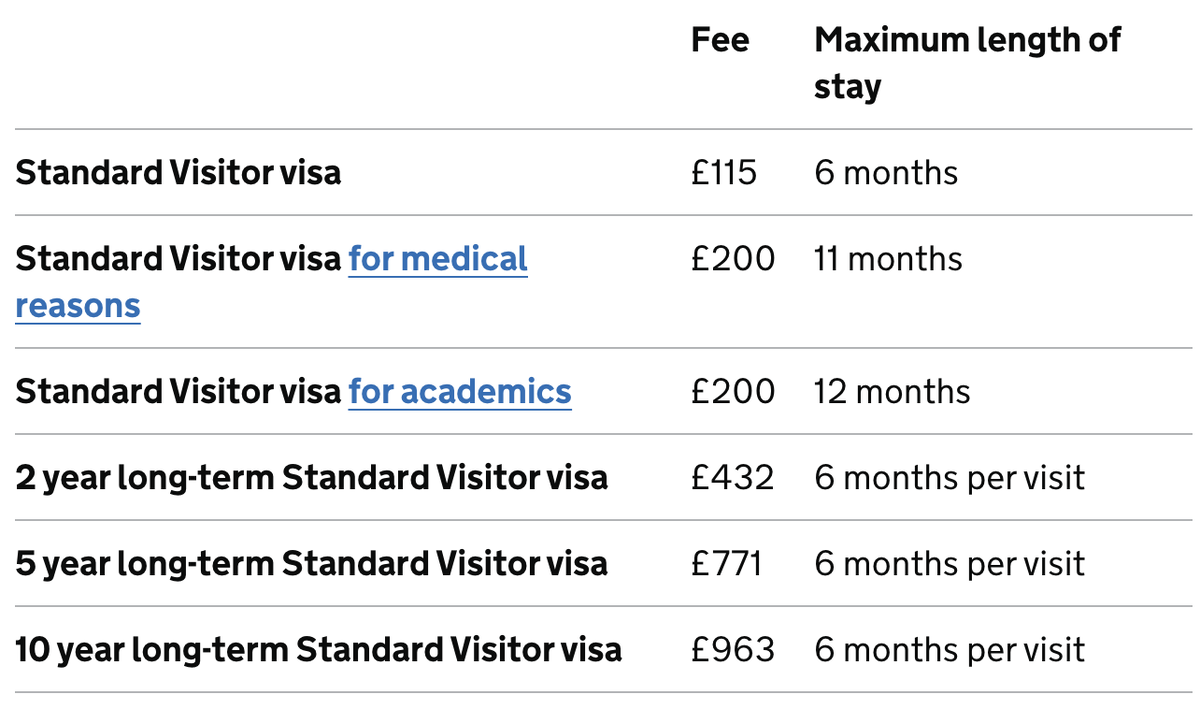
Task: Click the '2 year long-term Standard Visitor visa' label
Action: (311, 477)
